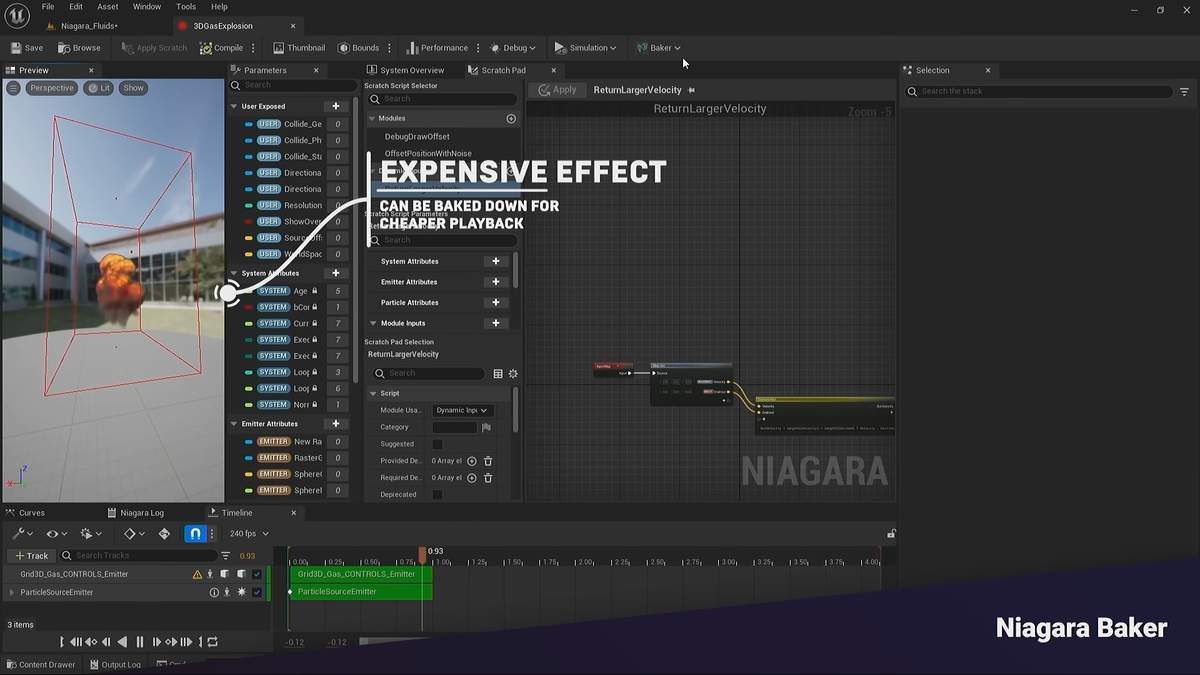The width and height of the screenshot is (1200, 675).
Task: Open the Lit view mode menu
Action: (99, 88)
